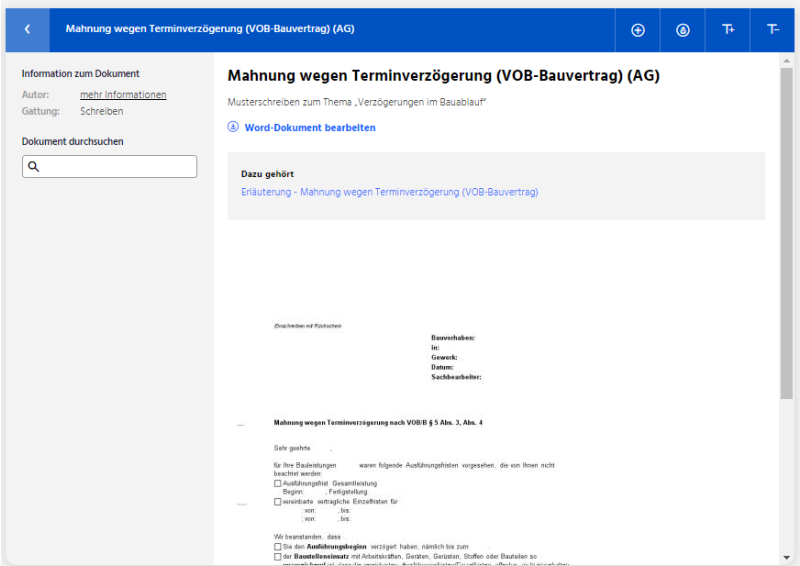Click the Mahnung wegen Terminverzögerung page heading
The image size is (800, 566).
(443, 76)
